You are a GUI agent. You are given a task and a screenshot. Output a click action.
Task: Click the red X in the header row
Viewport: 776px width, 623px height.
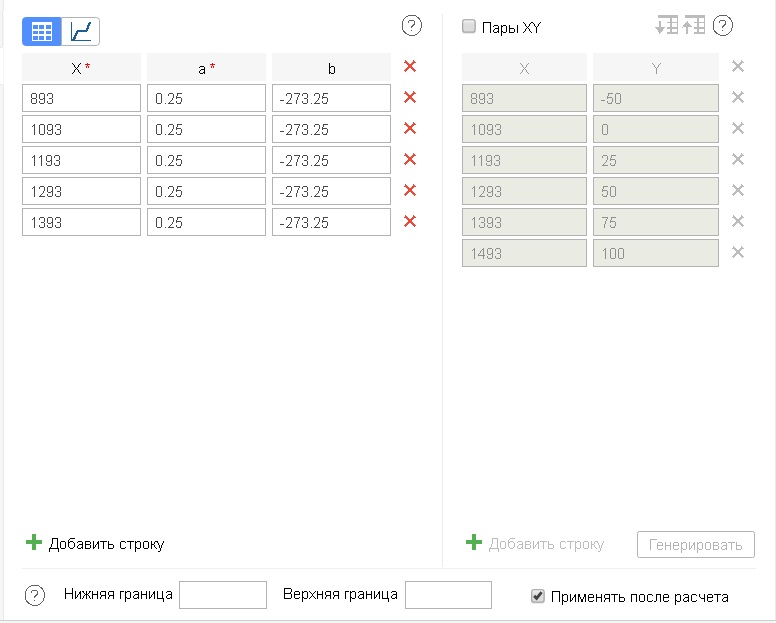point(409,67)
